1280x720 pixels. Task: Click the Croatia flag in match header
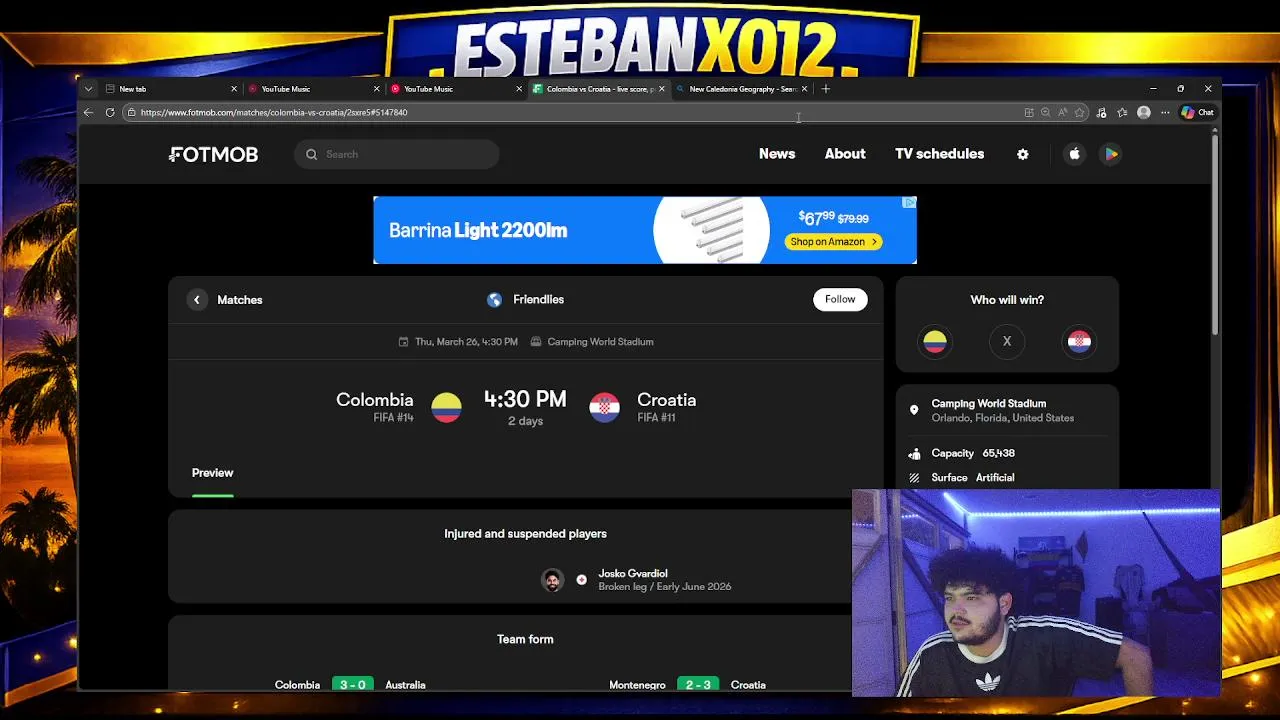[604, 407]
